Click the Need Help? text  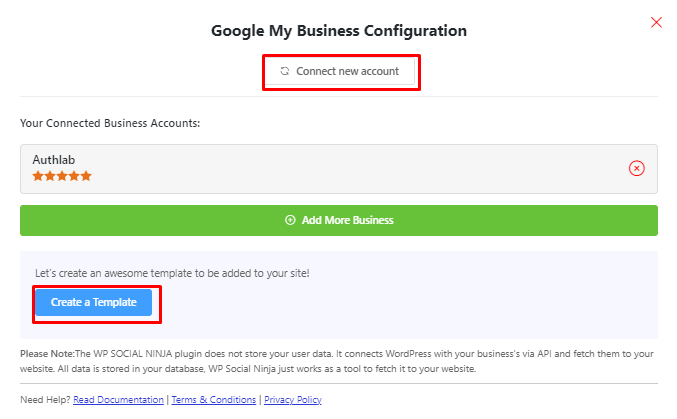(x=45, y=400)
